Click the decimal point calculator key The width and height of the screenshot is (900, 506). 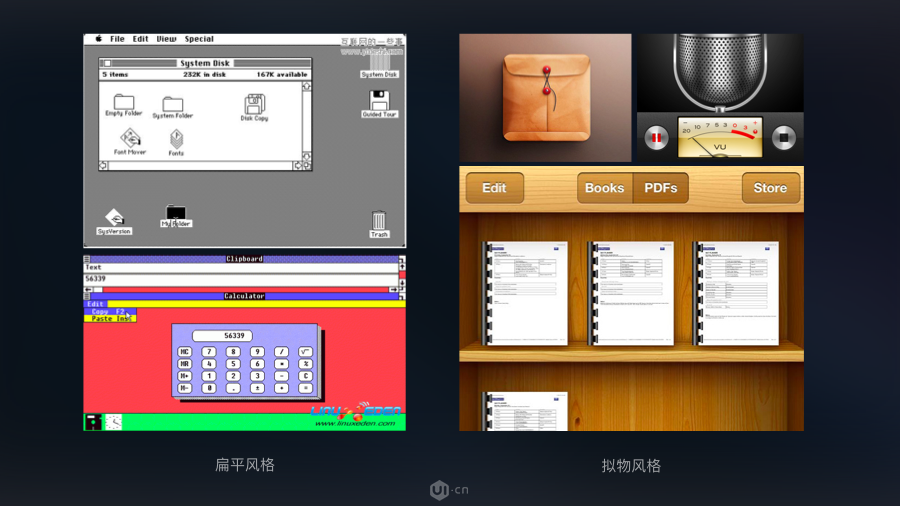click(233, 388)
